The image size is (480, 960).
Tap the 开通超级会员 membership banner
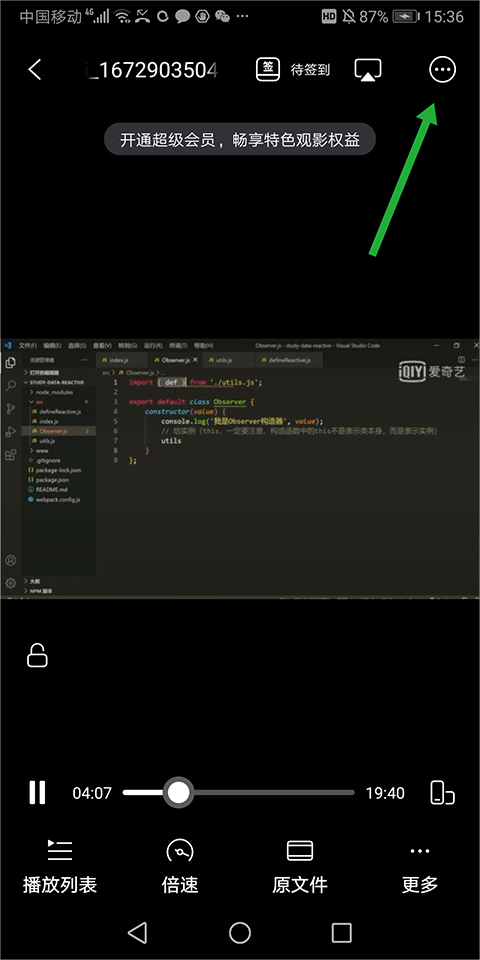point(239,141)
